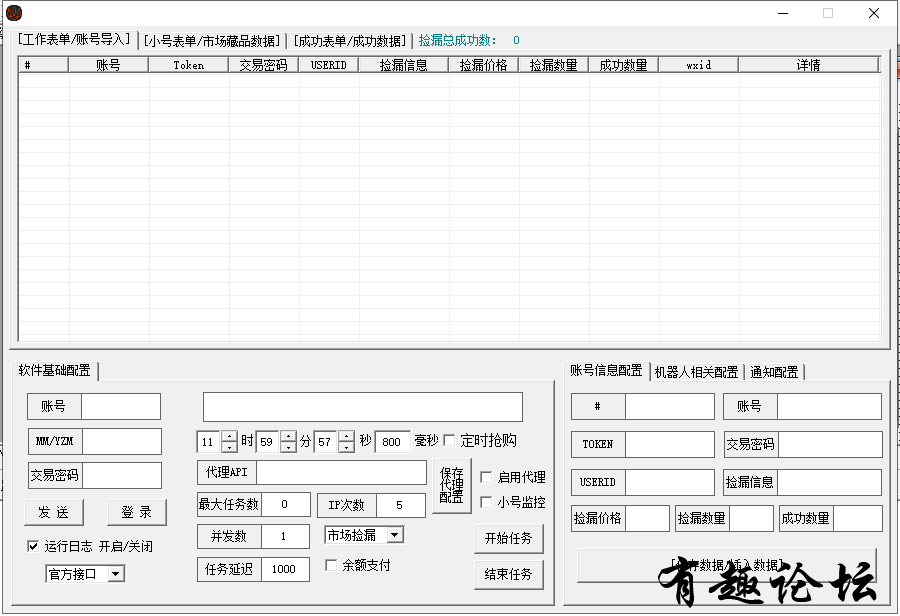Click the minute field showing 59
This screenshot has height=616, width=900.
[269, 441]
